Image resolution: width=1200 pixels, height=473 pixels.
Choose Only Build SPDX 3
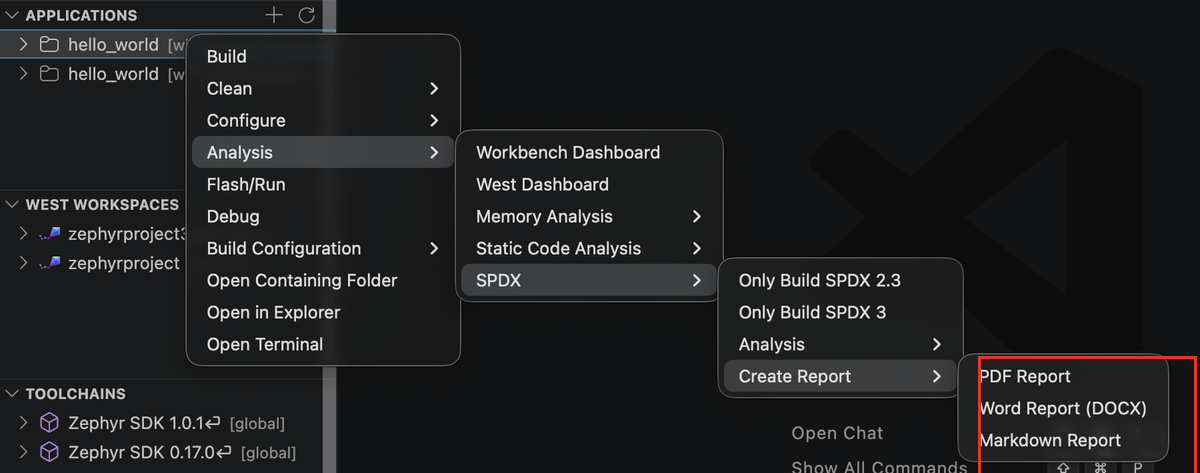(840, 313)
